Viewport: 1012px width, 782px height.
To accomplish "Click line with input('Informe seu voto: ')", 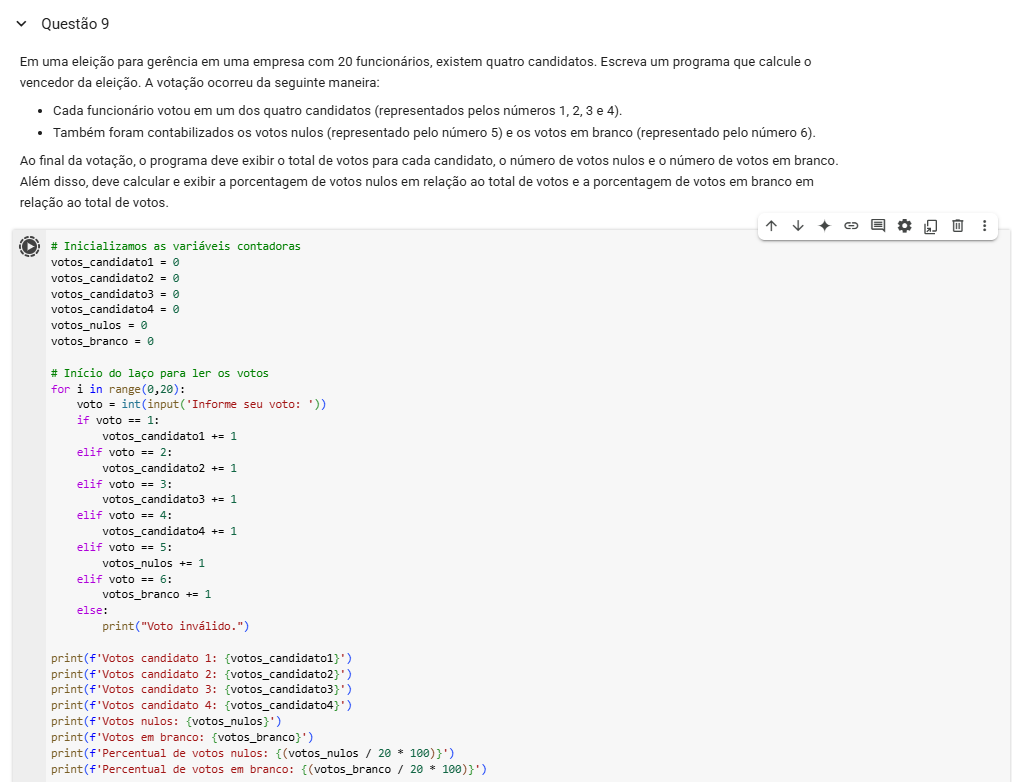I will 201,405.
